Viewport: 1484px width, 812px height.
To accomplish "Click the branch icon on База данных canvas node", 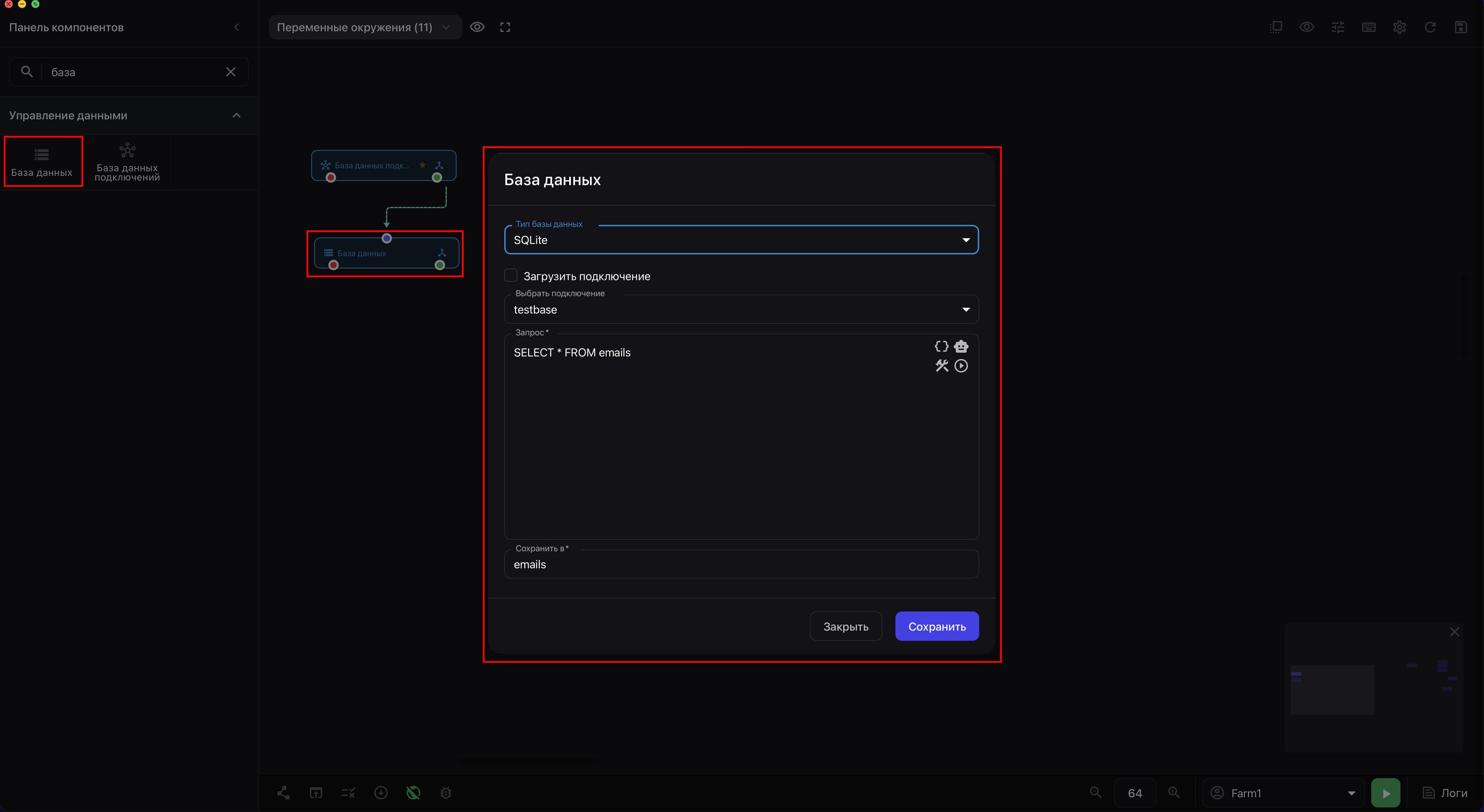I will [x=442, y=253].
